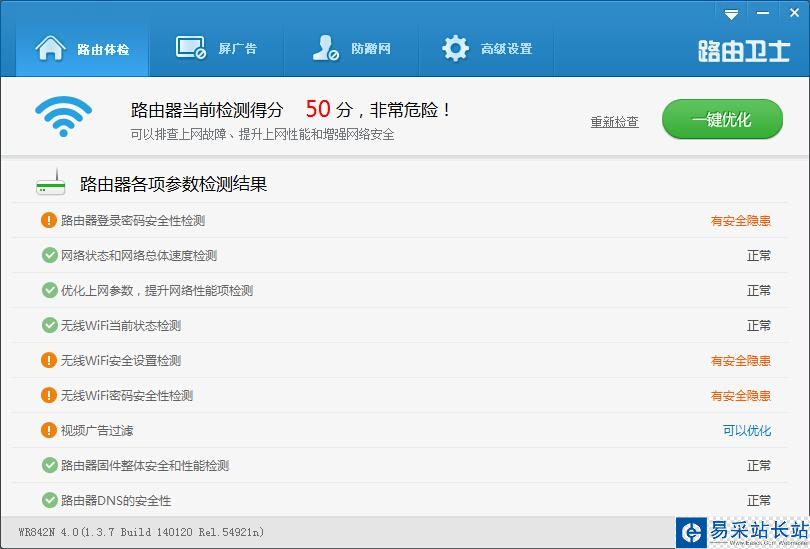This screenshot has width=810, height=549.
Task: Click warning icon for 无线WiFi密码安全性检测
Action: tap(49, 396)
